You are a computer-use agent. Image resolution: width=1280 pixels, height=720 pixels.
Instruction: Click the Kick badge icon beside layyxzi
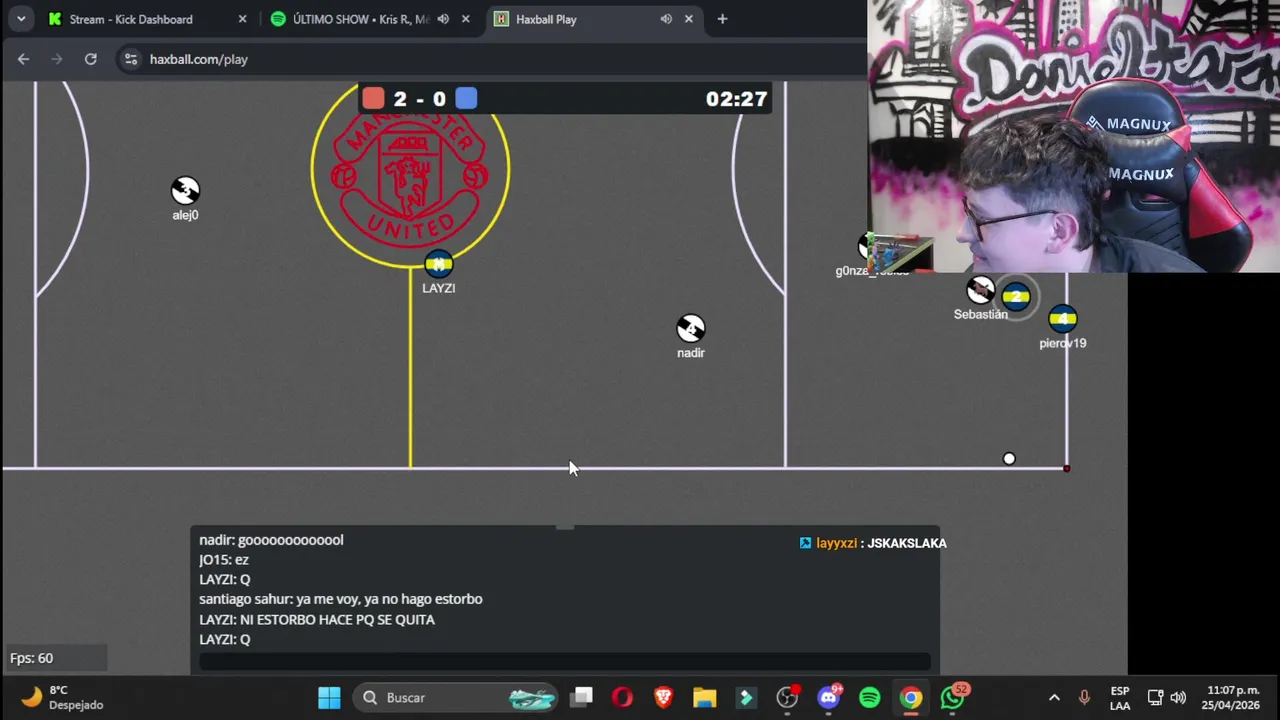click(805, 543)
